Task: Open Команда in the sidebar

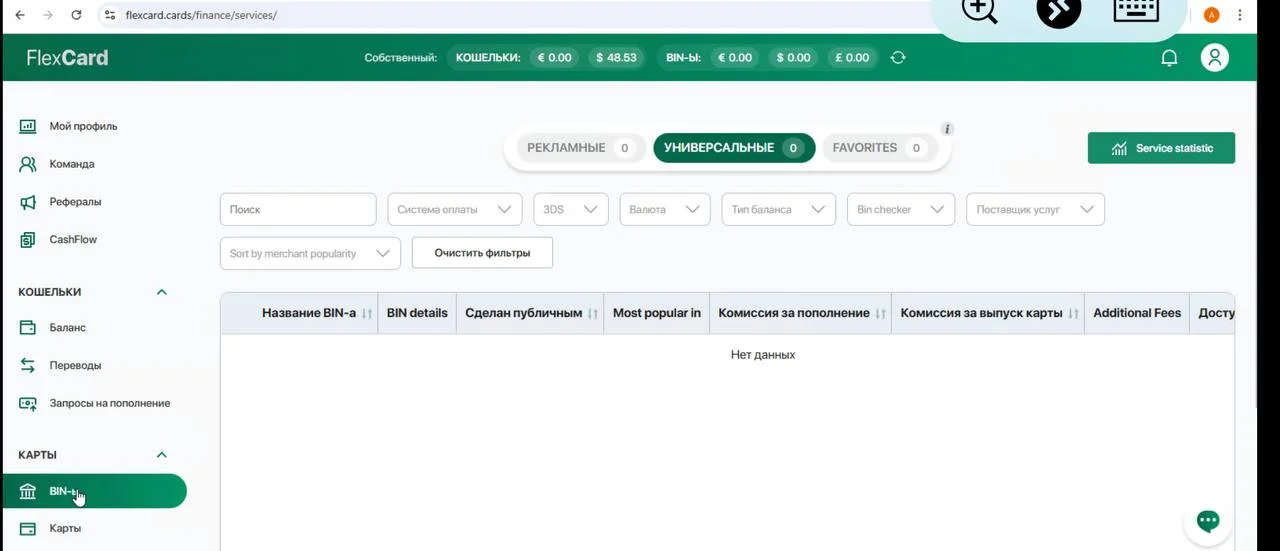Action: pyautogui.click(x=71, y=164)
